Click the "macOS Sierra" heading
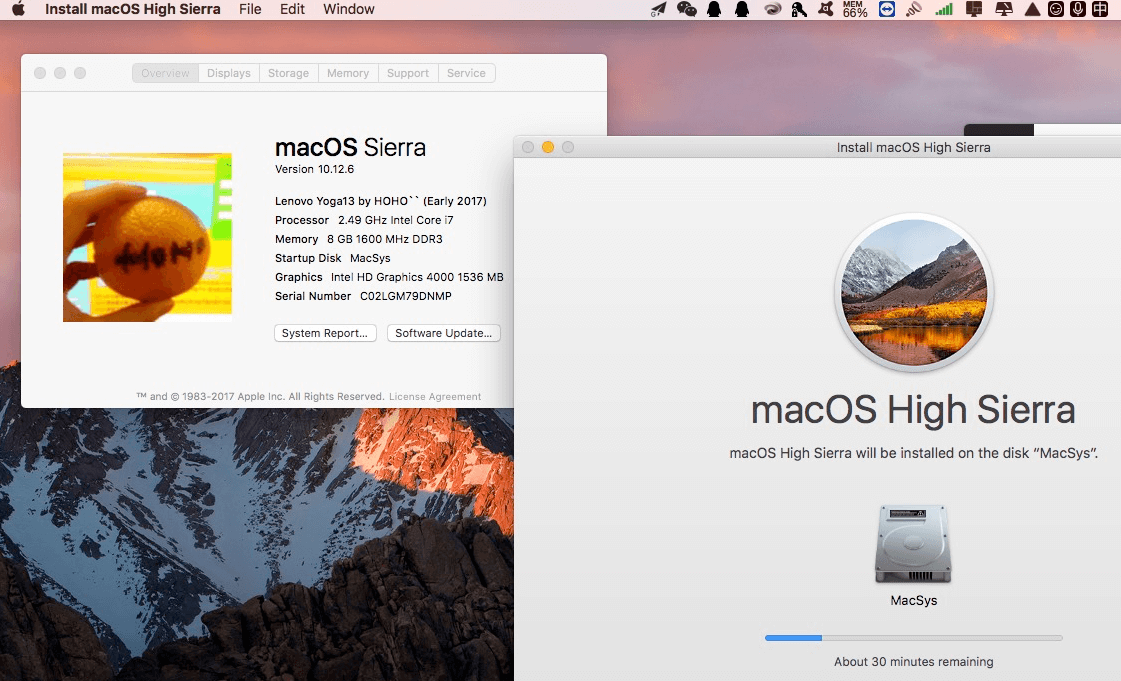1121x681 pixels. click(350, 147)
